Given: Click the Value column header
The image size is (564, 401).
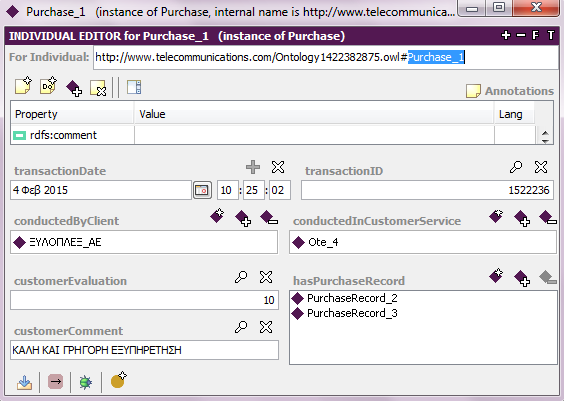Looking at the screenshot, I should click(x=314, y=114).
